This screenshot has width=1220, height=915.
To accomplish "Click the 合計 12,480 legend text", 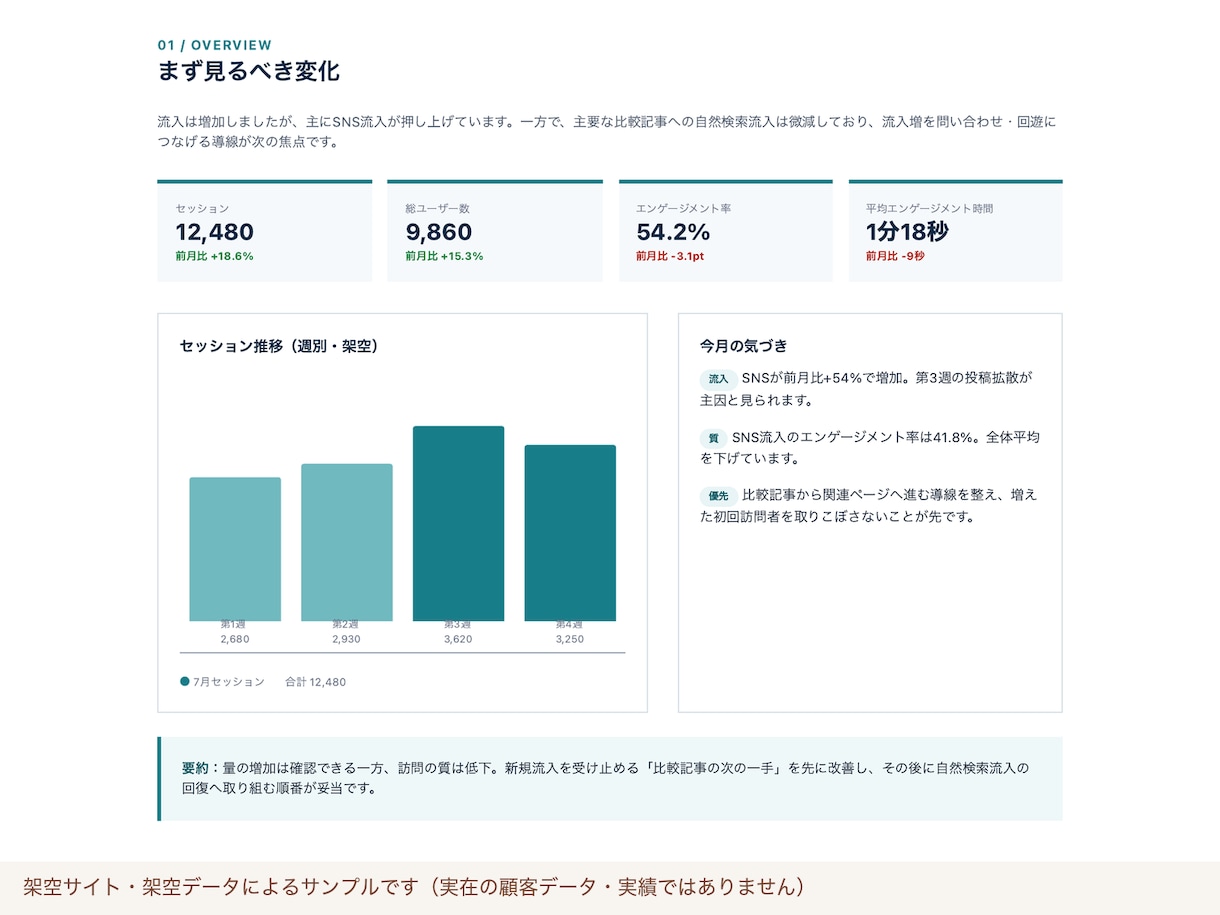I will pos(316,682).
